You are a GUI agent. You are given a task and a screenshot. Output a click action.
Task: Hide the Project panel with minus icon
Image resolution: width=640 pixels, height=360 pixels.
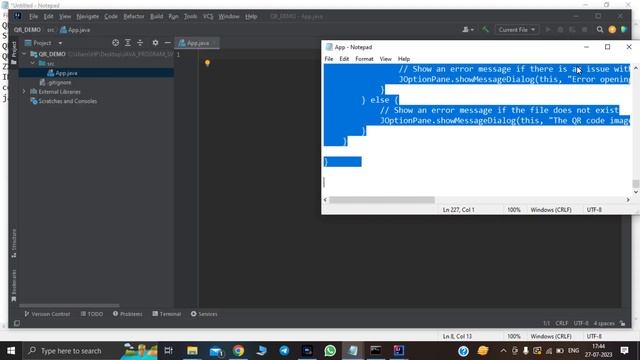(x=167, y=43)
